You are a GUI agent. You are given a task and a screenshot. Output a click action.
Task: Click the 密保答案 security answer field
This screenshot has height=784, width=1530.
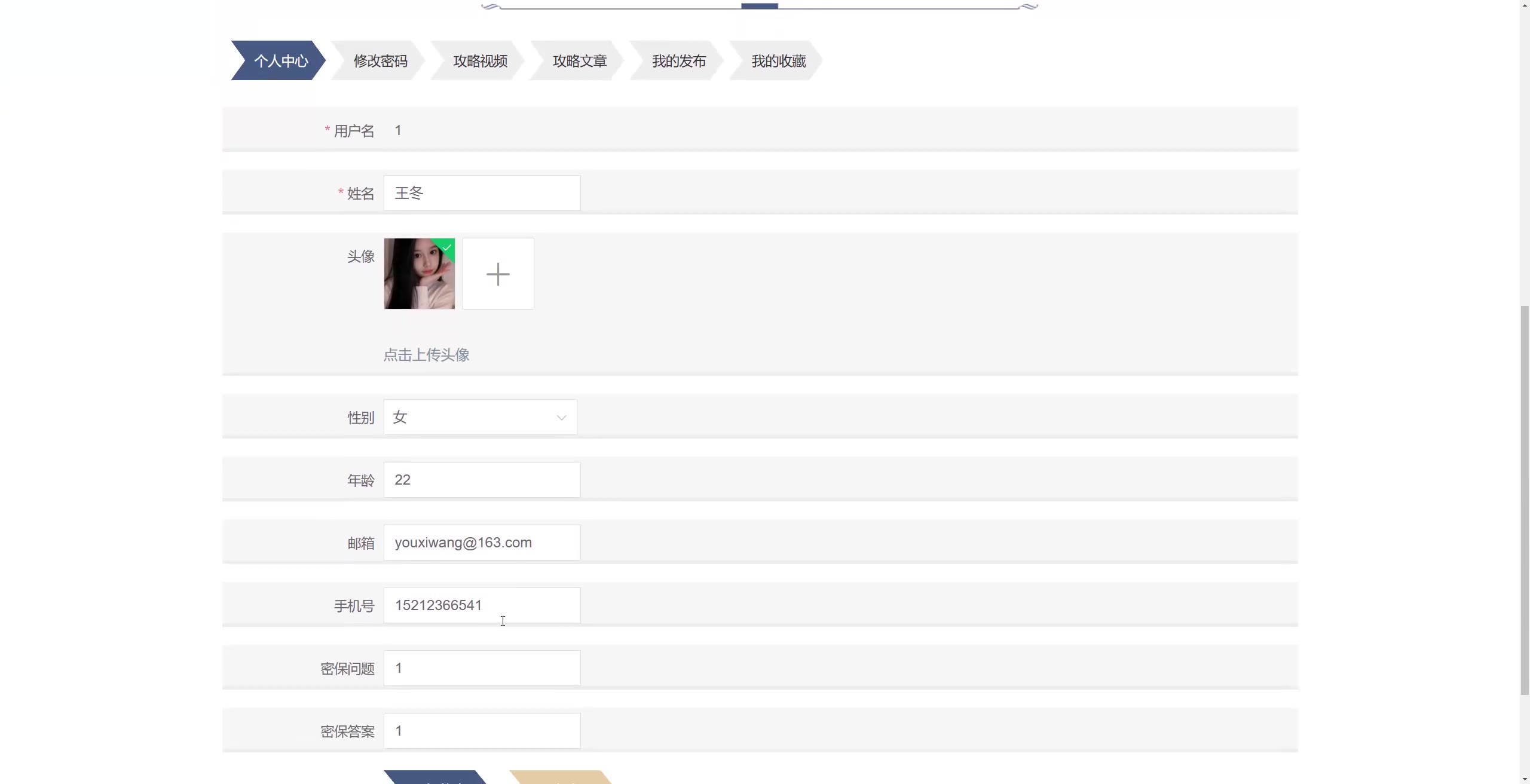[482, 731]
